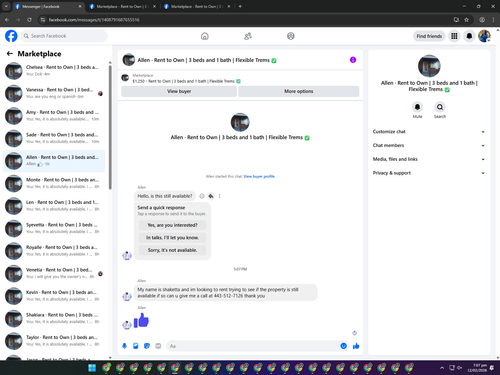The height and width of the screenshot is (375, 500).
Task: Go back using the Marketplace back arrow
Action: tap(10, 54)
